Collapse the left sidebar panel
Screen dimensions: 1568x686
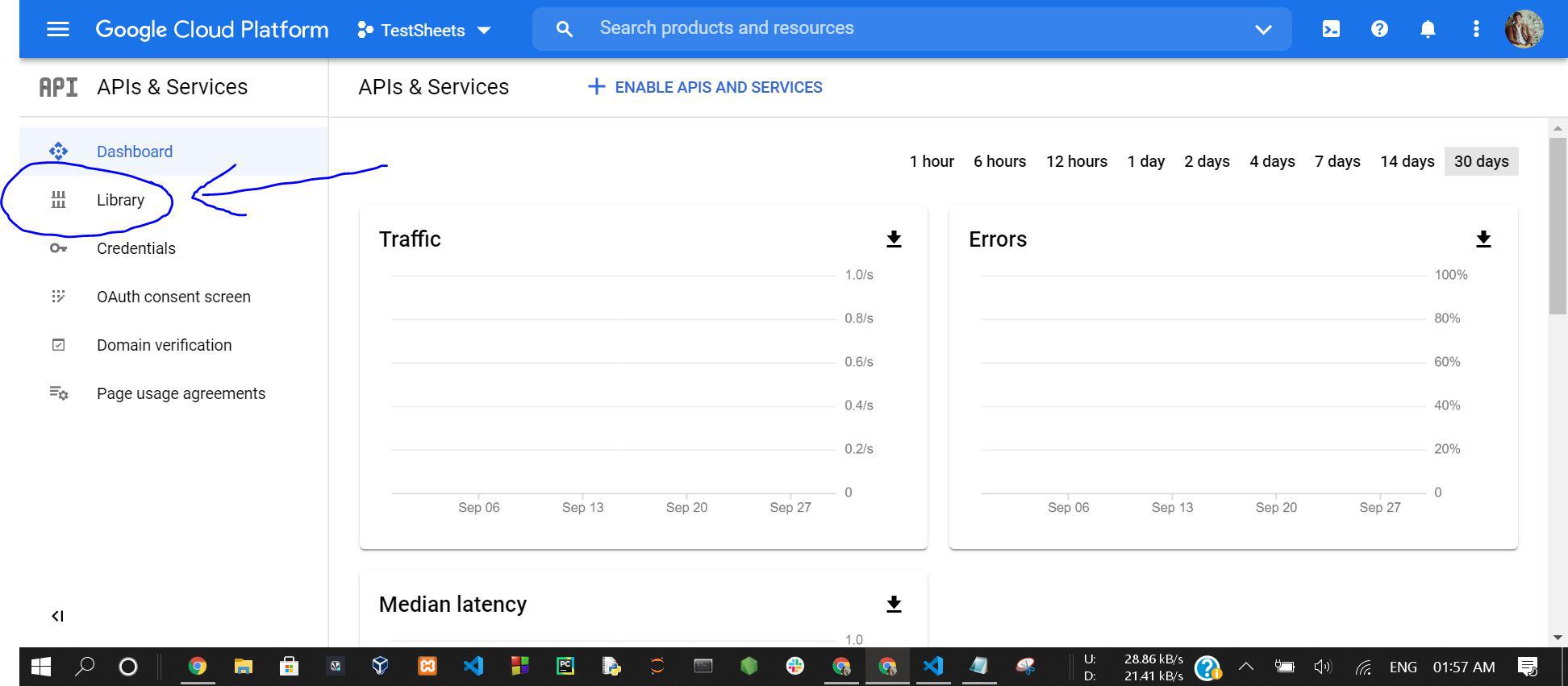click(57, 616)
